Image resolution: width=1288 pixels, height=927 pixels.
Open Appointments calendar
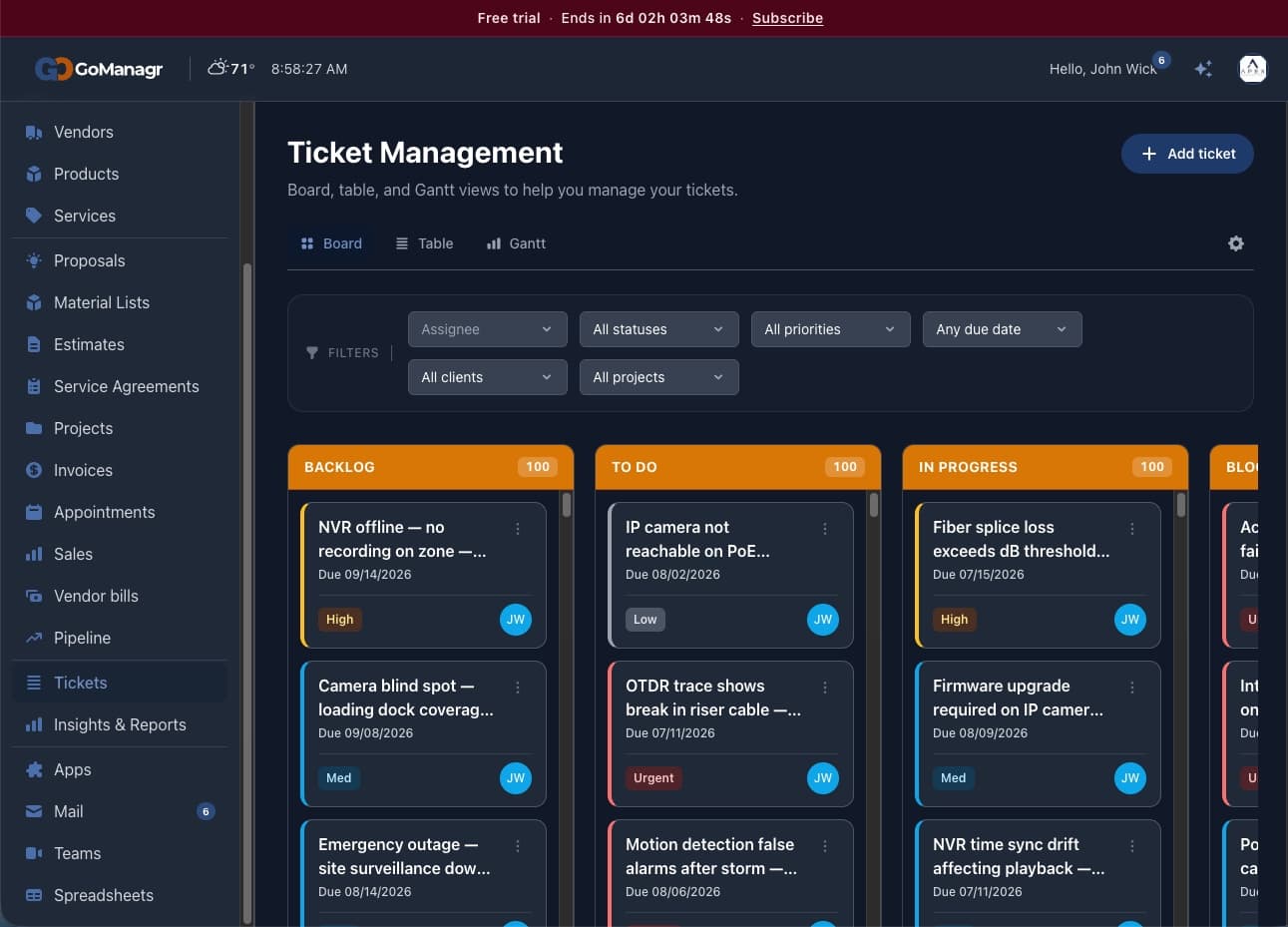click(120, 512)
